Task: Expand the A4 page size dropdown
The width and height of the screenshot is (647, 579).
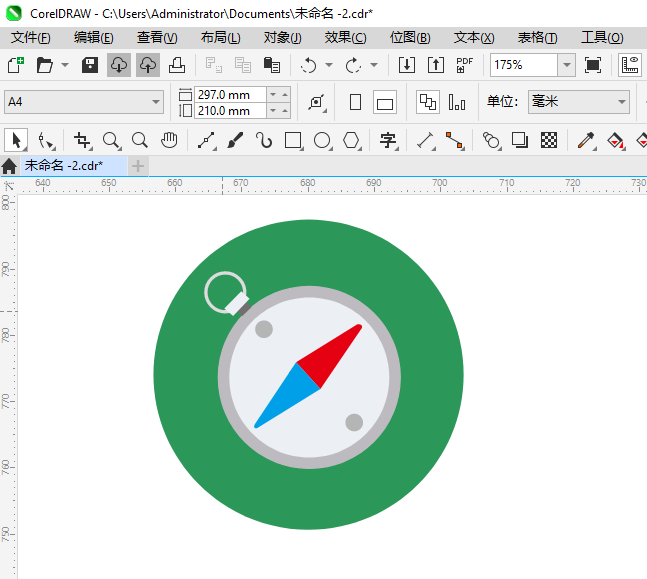Action: (x=156, y=102)
